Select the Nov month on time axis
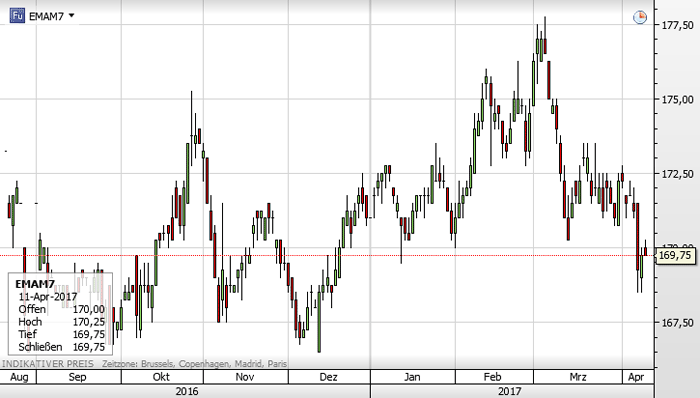 pos(245,377)
